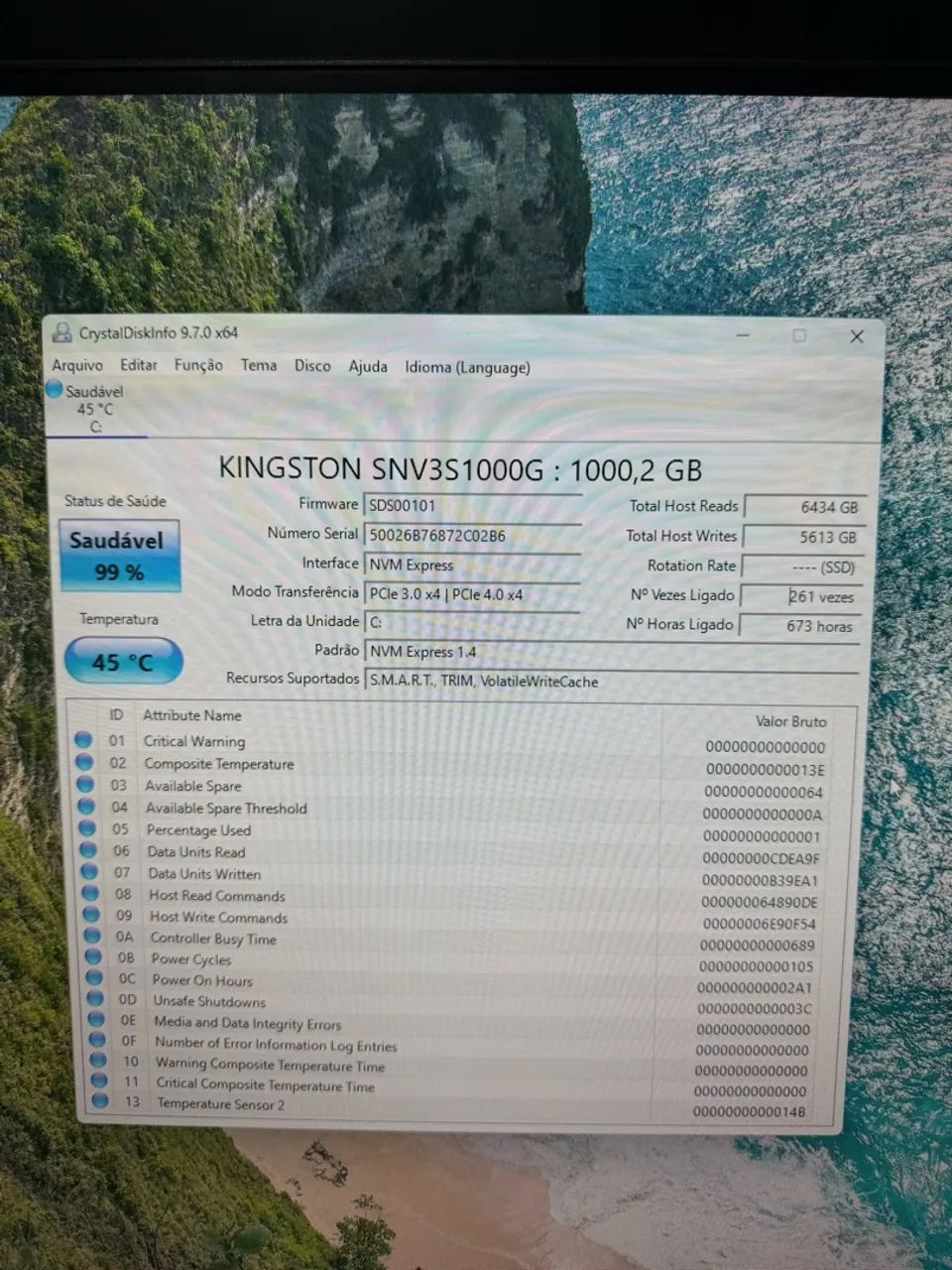
Task: Click the serial number field 50026B76872C02B6
Action: point(472,536)
